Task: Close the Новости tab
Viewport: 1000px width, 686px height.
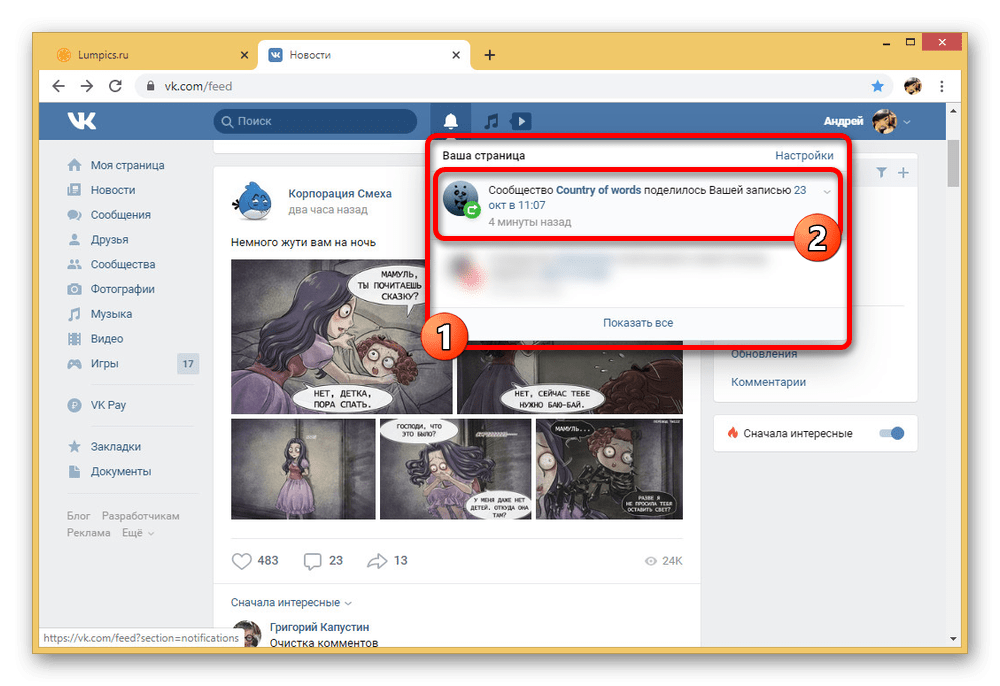Action: pyautogui.click(x=456, y=55)
